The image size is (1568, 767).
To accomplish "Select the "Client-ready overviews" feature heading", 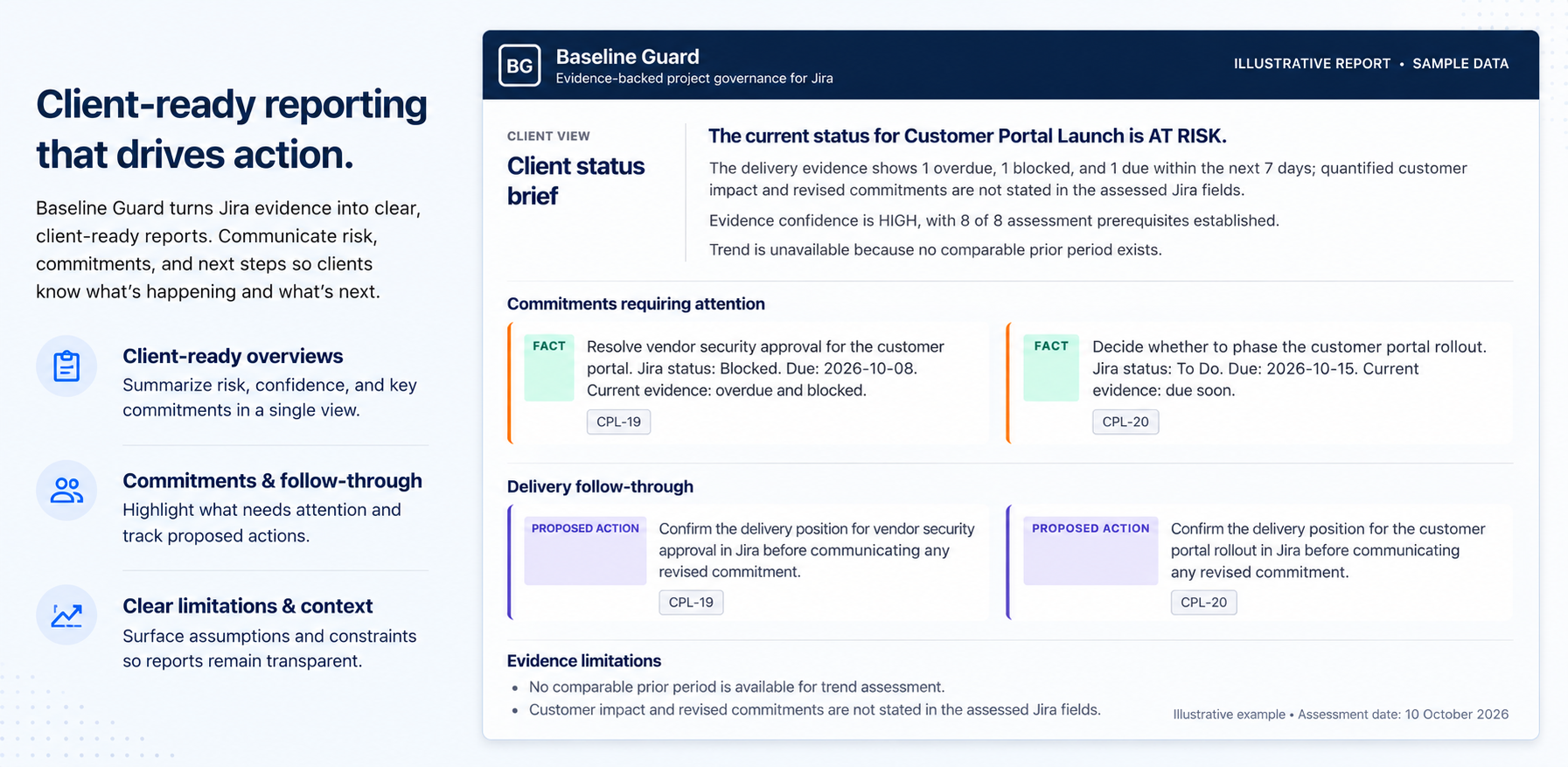I will click(x=233, y=357).
